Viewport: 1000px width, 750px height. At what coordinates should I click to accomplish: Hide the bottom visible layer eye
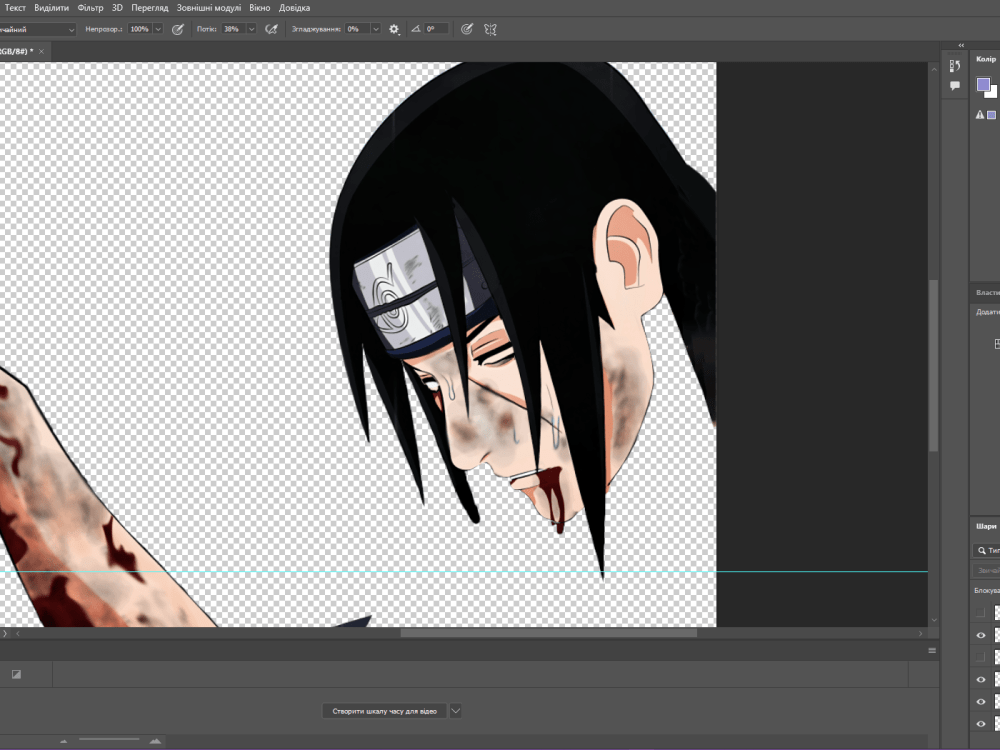[x=981, y=724]
